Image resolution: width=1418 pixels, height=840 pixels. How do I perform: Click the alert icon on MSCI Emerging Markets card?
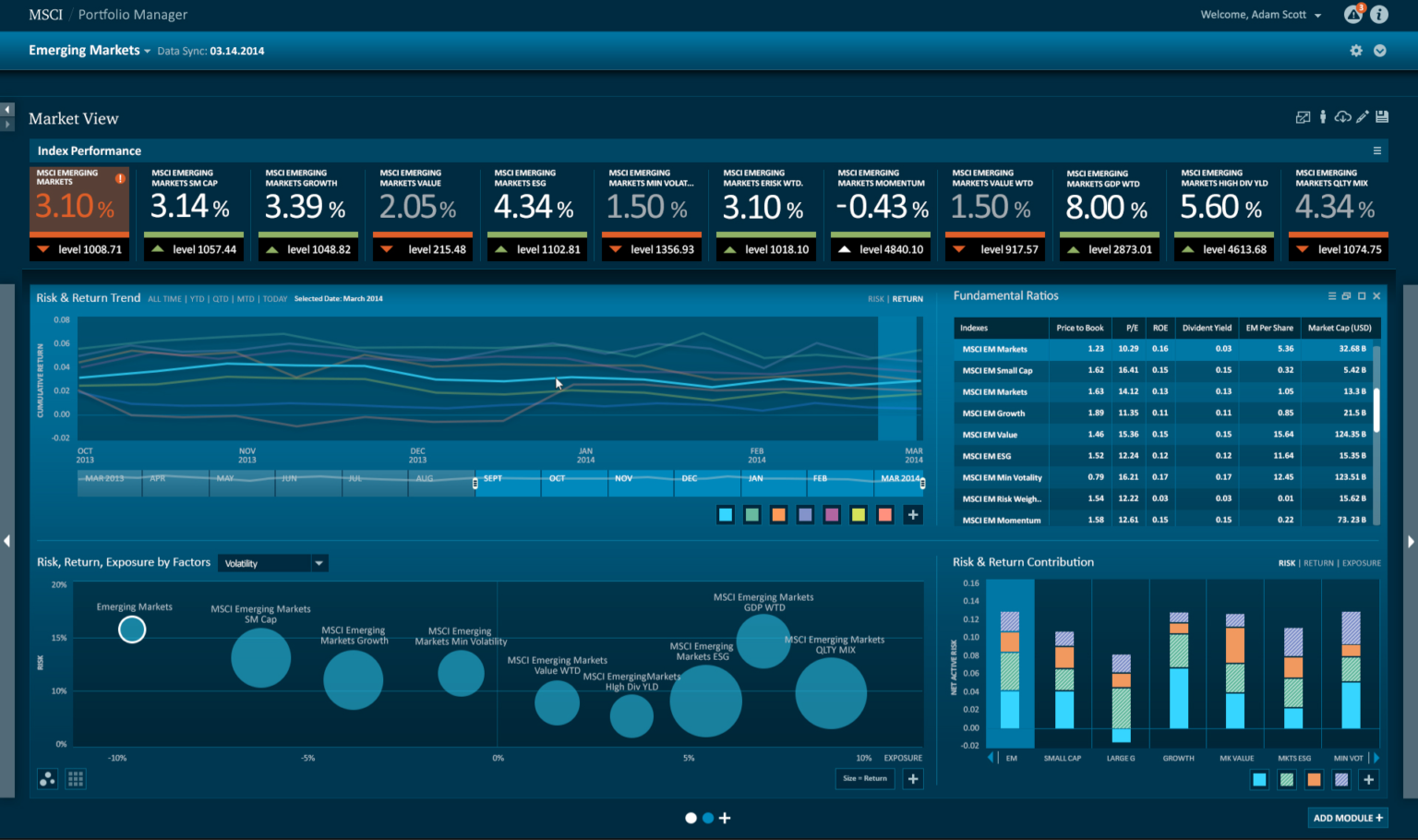point(120,178)
